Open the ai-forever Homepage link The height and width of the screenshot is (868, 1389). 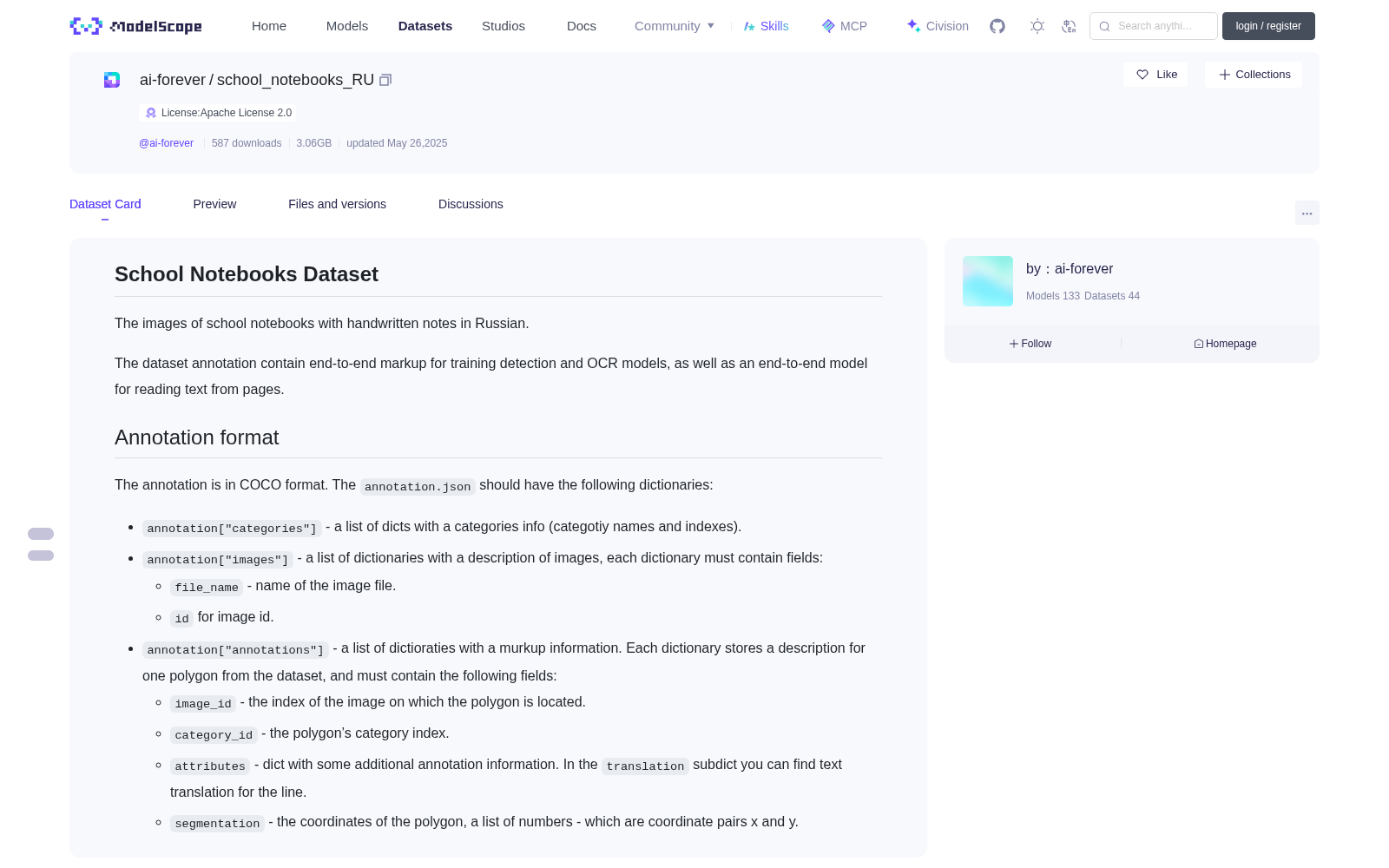pyautogui.click(x=1225, y=344)
